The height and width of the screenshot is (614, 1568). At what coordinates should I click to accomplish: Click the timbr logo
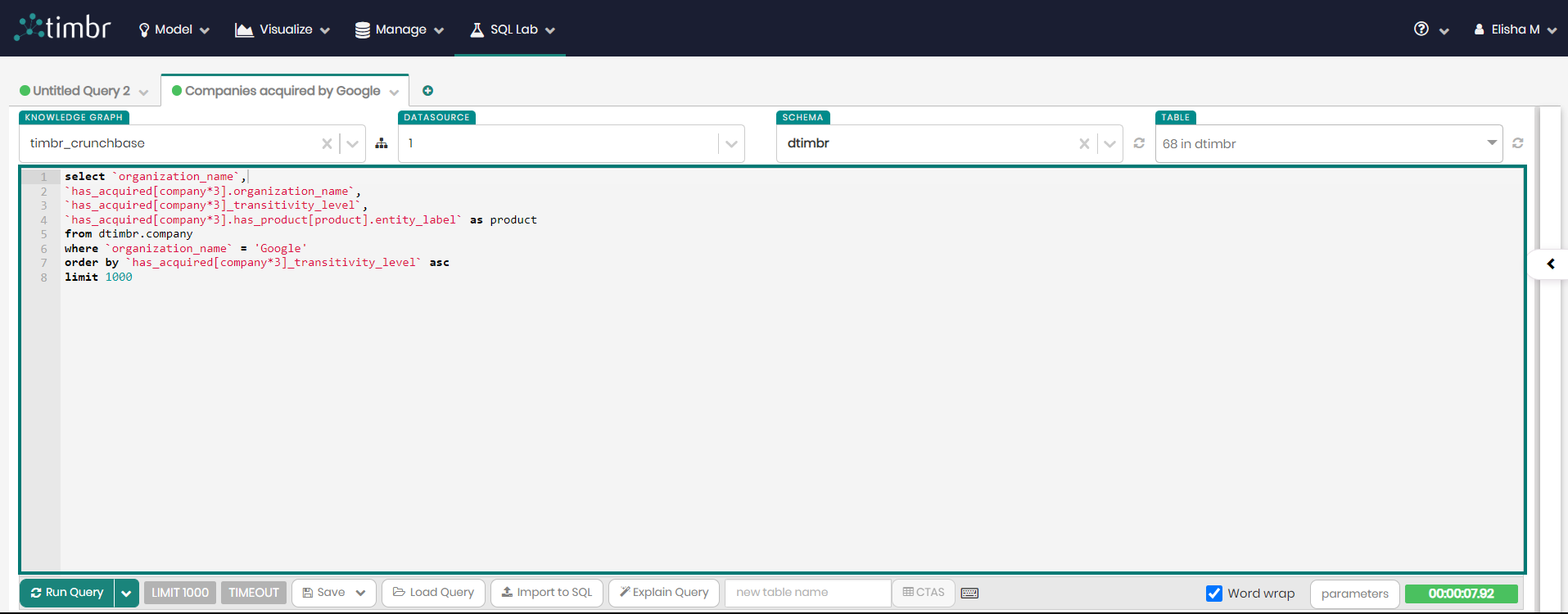62,28
